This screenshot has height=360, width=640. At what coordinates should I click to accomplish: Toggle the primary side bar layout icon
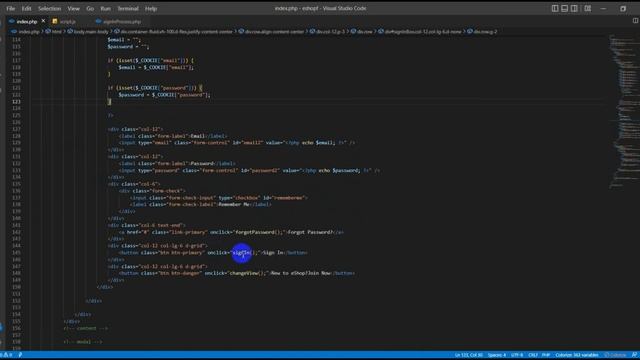[x=555, y=8]
